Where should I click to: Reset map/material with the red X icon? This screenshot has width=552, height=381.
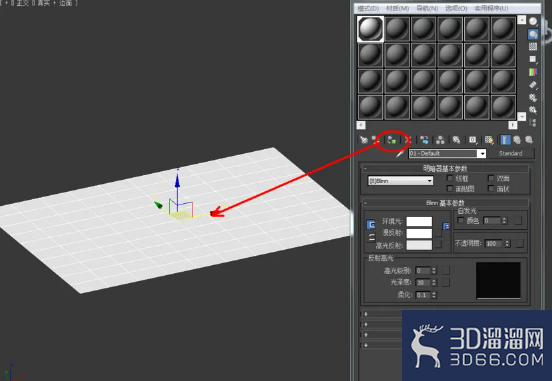[x=407, y=140]
